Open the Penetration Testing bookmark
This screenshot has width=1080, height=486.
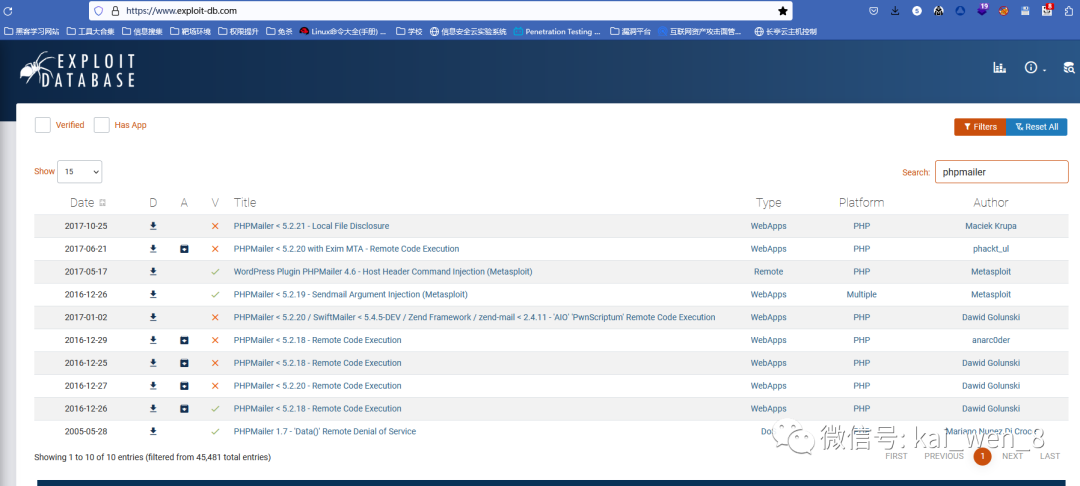pyautogui.click(x=557, y=32)
